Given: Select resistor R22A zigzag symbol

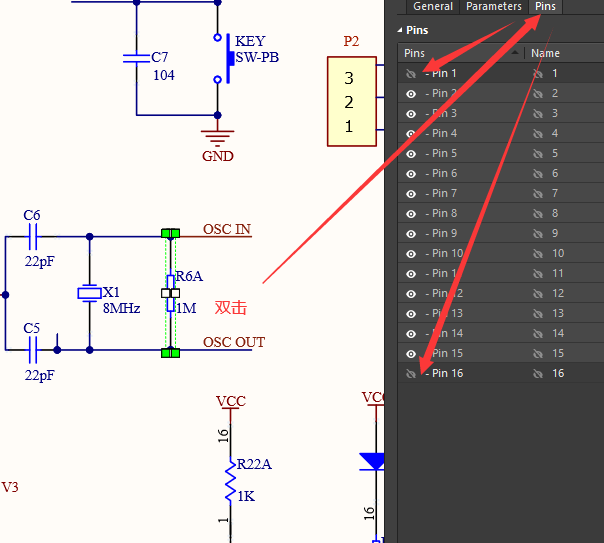Looking at the screenshot, I should 230,480.
